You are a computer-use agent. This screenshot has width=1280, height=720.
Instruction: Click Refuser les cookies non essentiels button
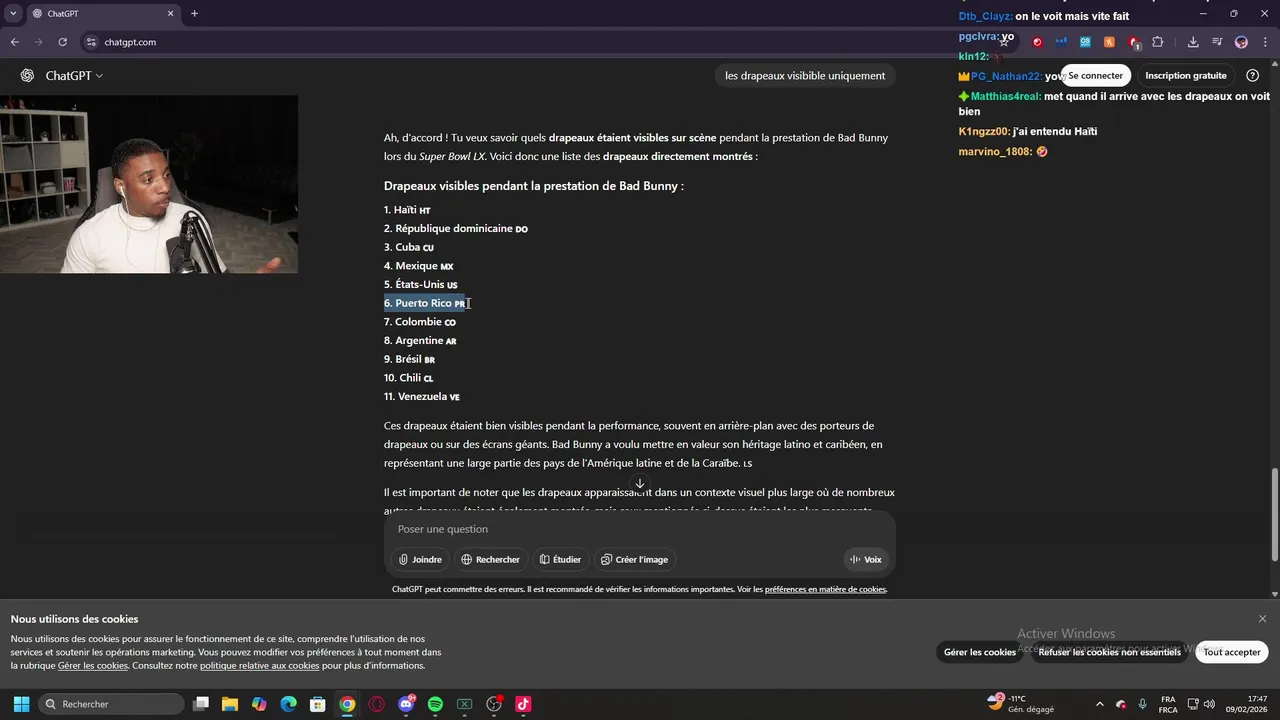[x=1109, y=652]
